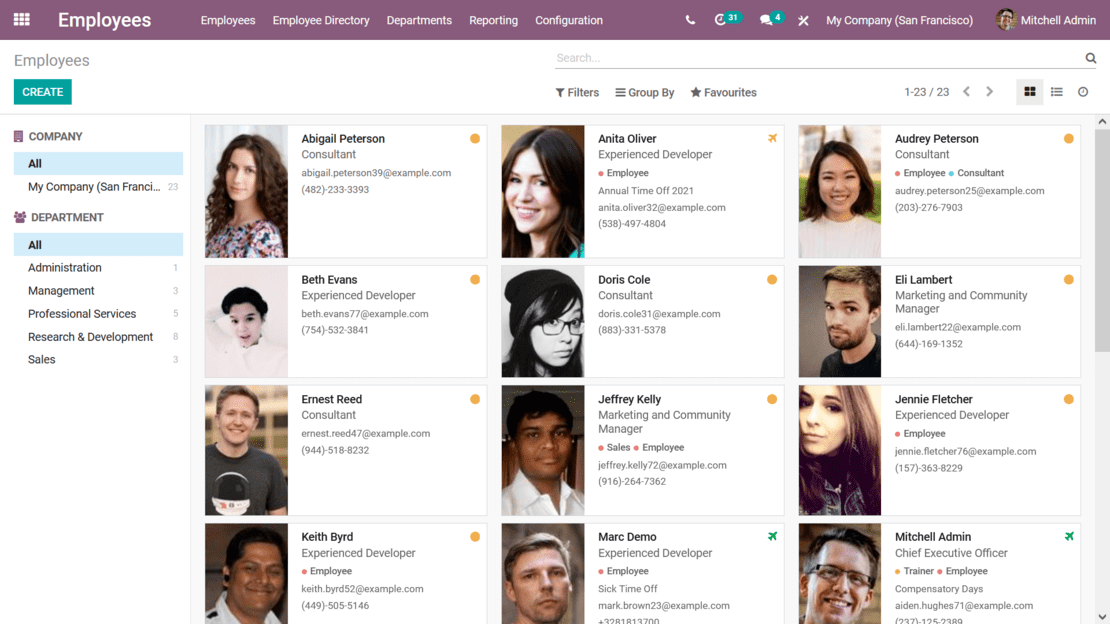
Task: Go to next page arrow
Action: tap(990, 92)
